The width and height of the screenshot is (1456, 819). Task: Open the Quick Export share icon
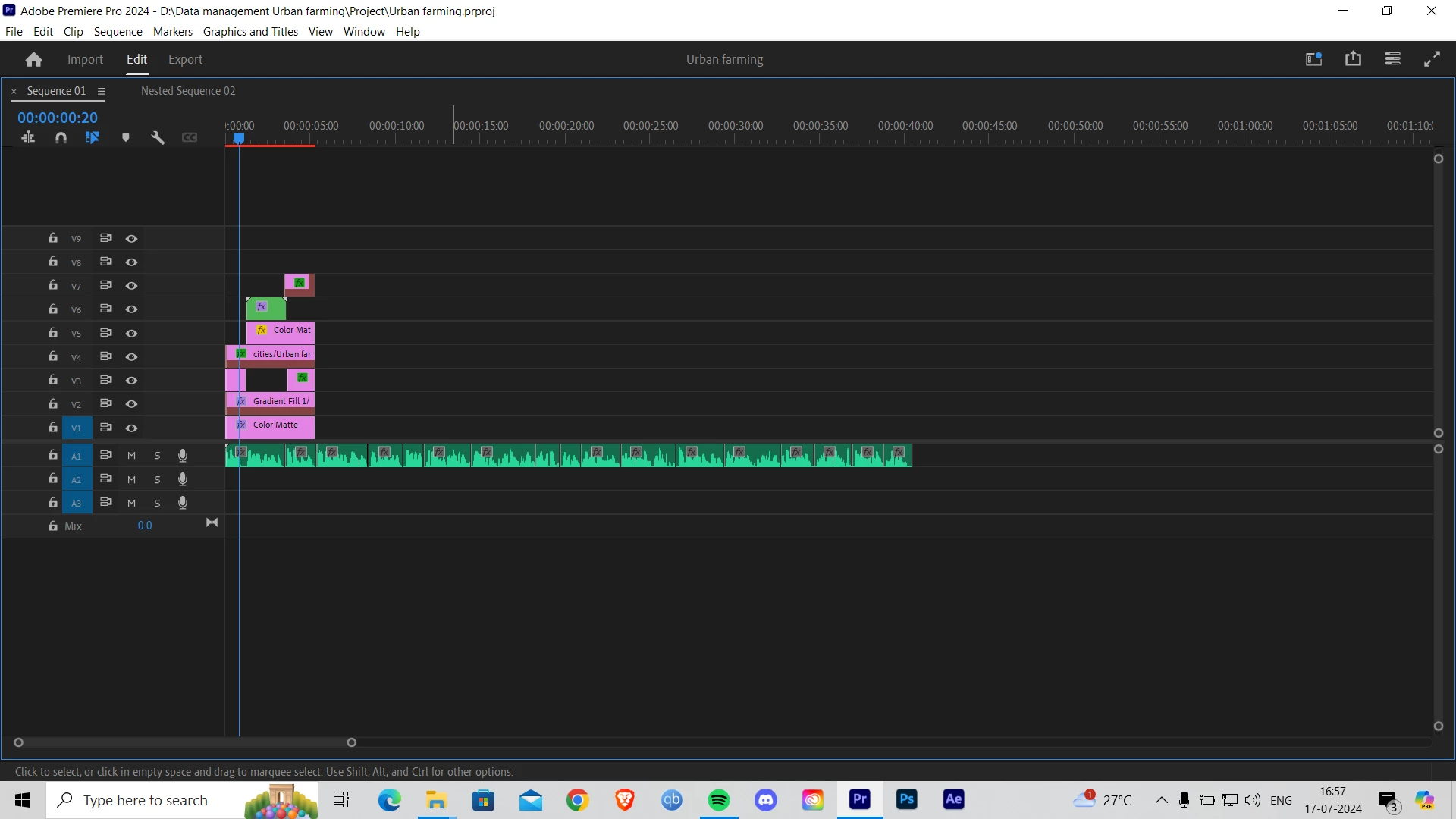(1353, 59)
